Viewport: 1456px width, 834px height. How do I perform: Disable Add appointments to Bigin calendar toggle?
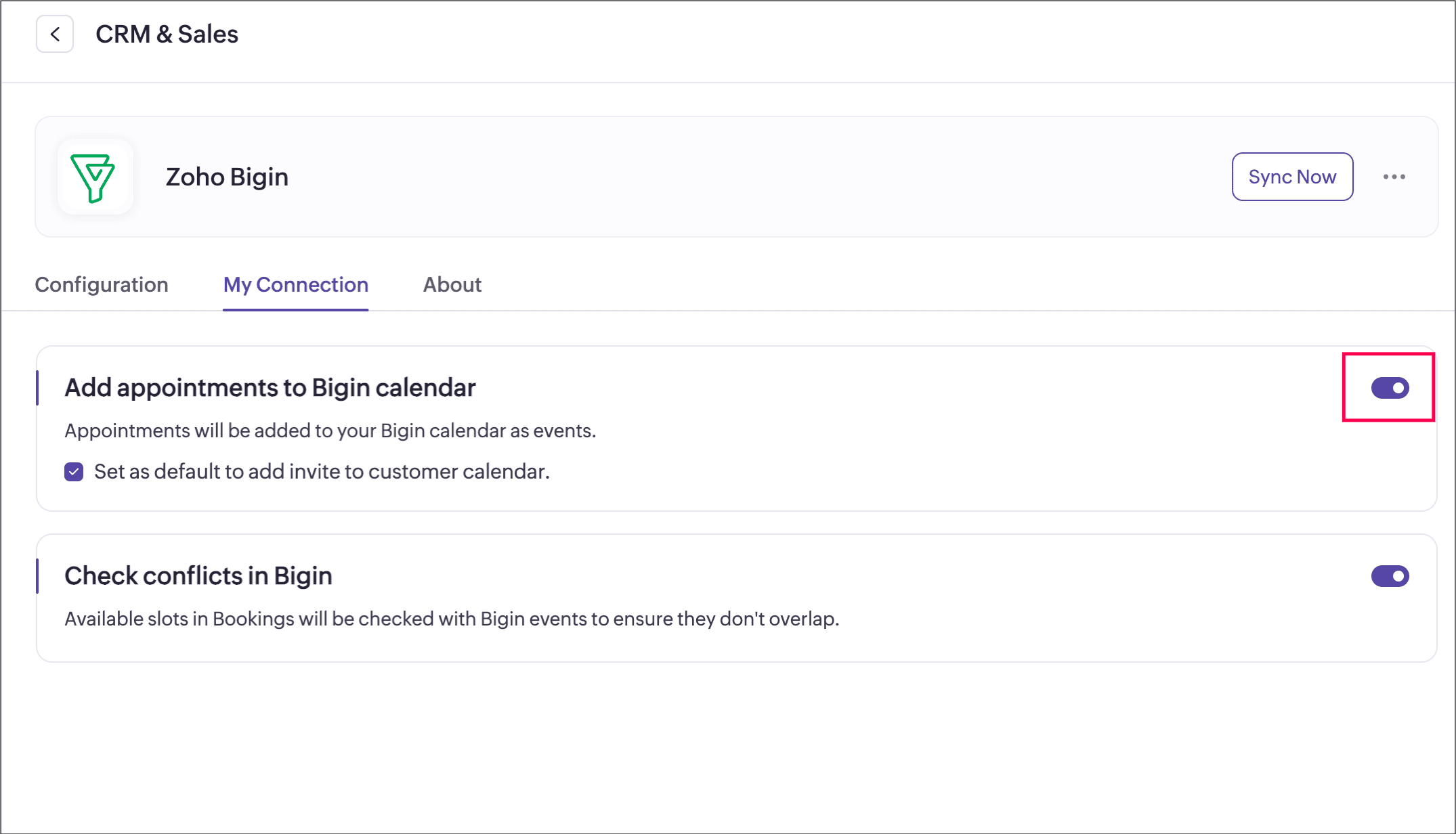pyautogui.click(x=1390, y=388)
